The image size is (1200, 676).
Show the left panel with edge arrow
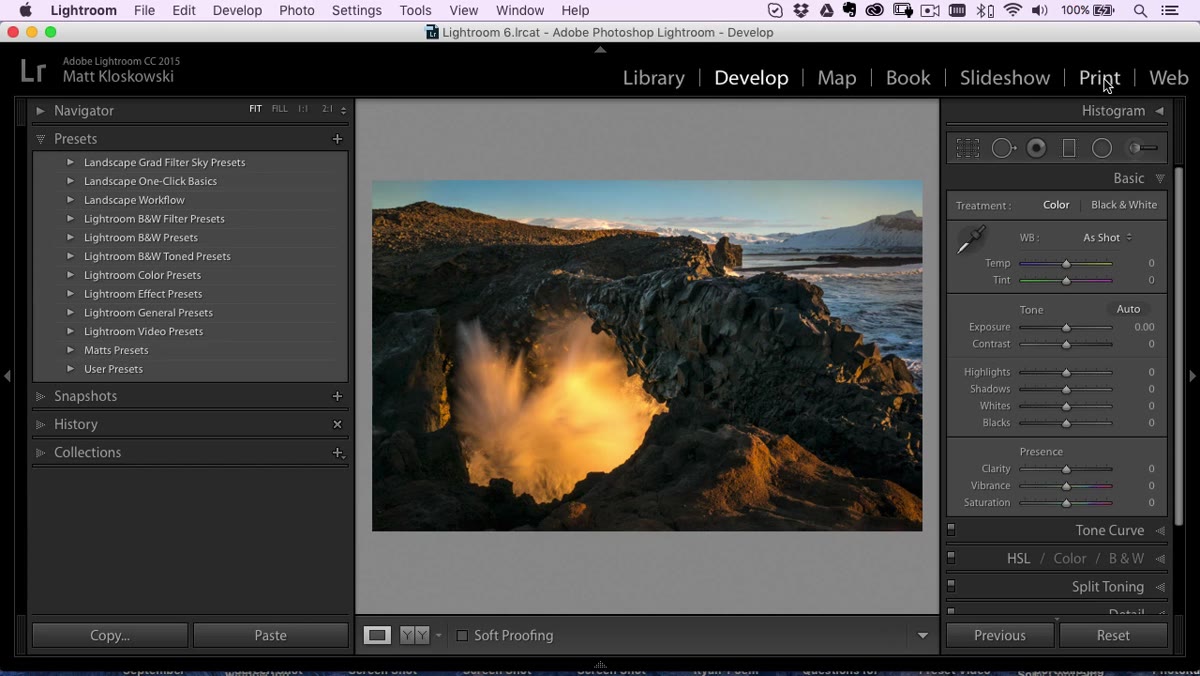point(7,376)
